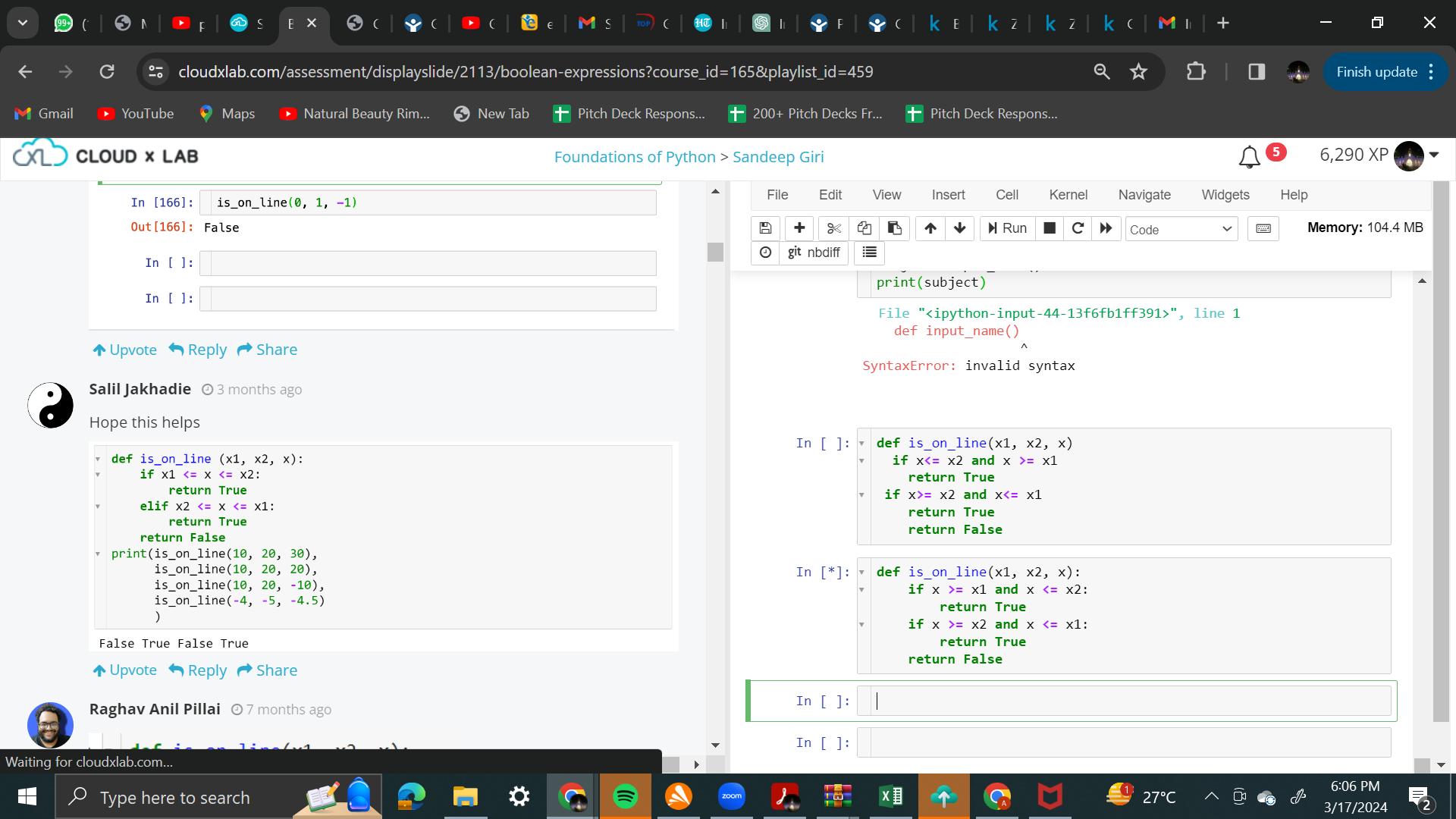Click the left comments pane scrollbar thumb
1456x819 pixels.
[715, 252]
